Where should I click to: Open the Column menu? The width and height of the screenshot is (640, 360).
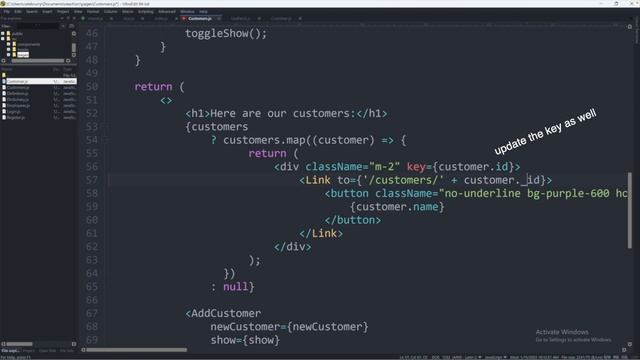tap(110, 11)
